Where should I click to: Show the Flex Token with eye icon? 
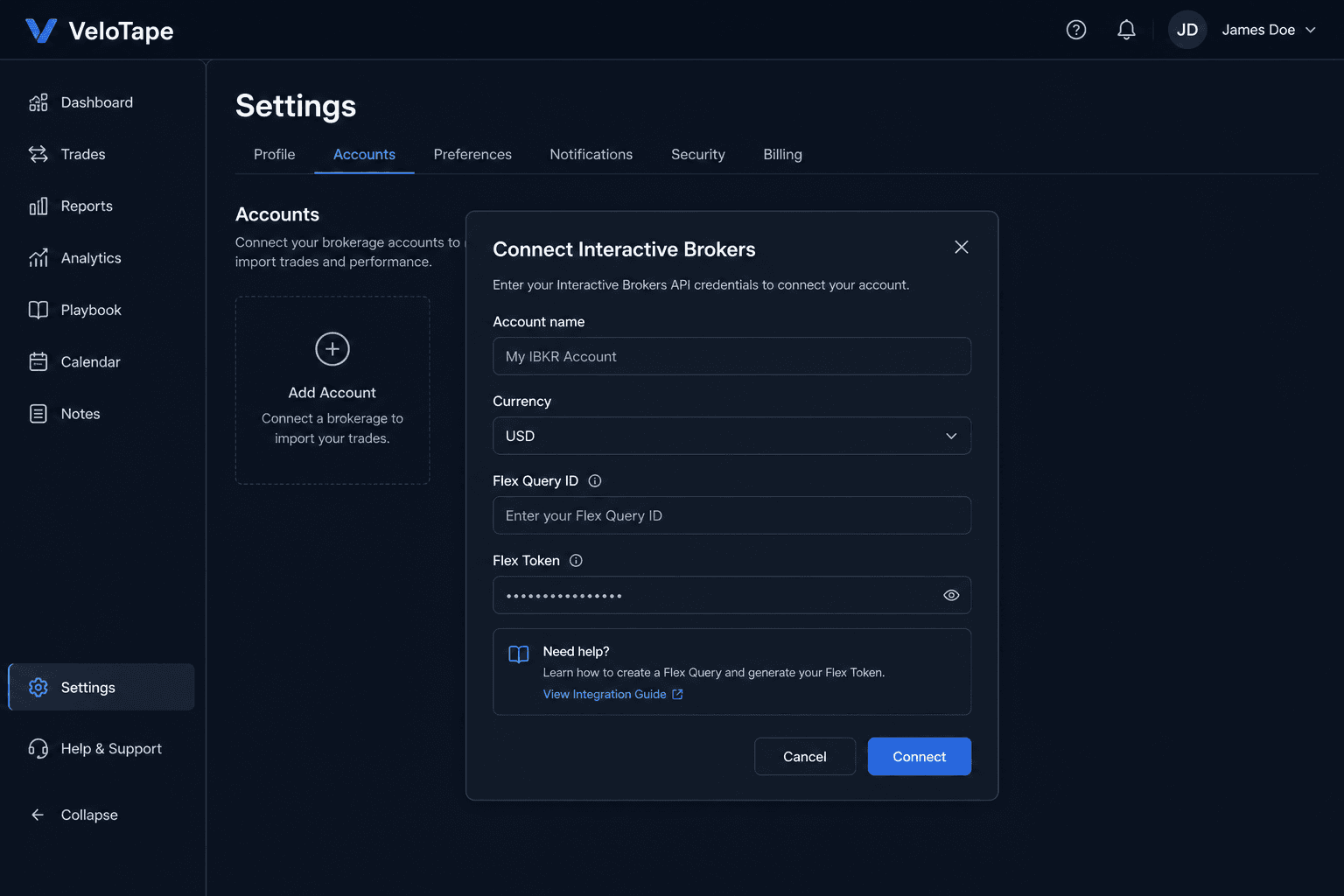click(951, 595)
